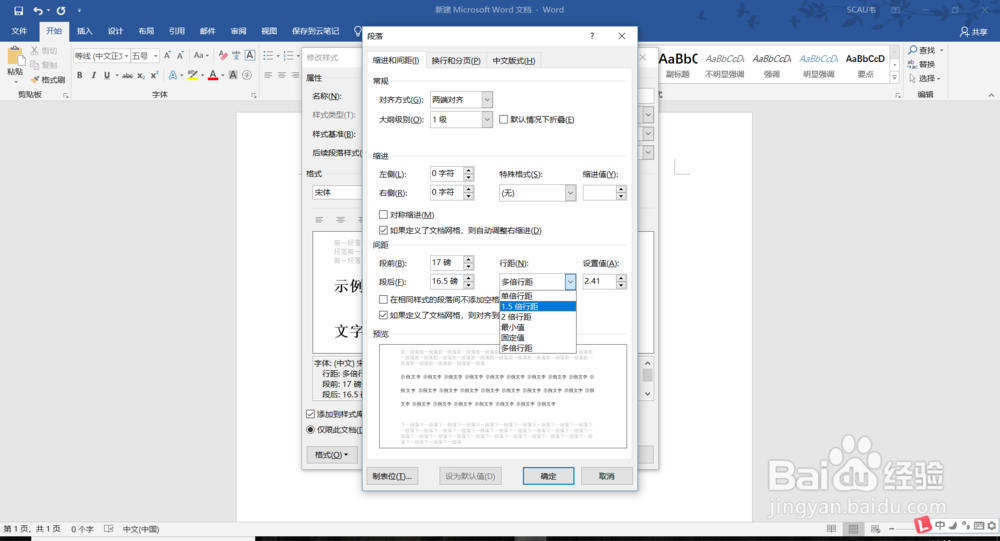The height and width of the screenshot is (541, 1000).
Task: Click the 取消 button
Action: click(607, 476)
